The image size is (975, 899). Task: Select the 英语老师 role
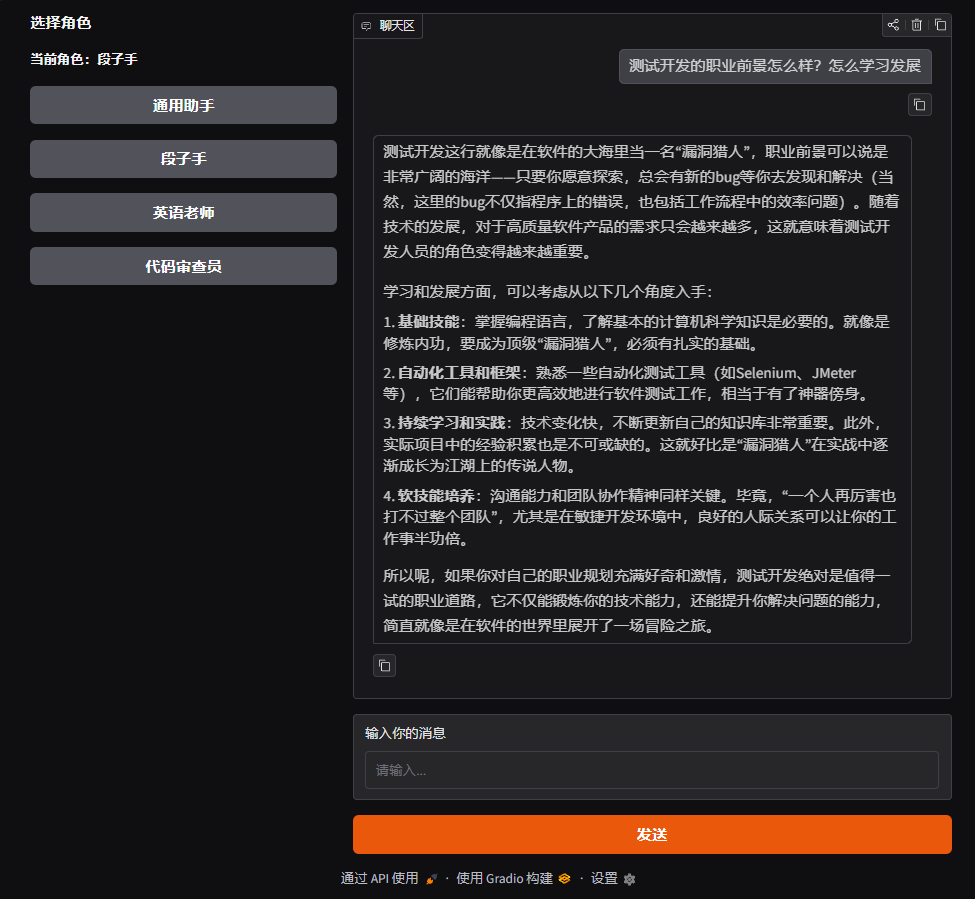pos(183,212)
